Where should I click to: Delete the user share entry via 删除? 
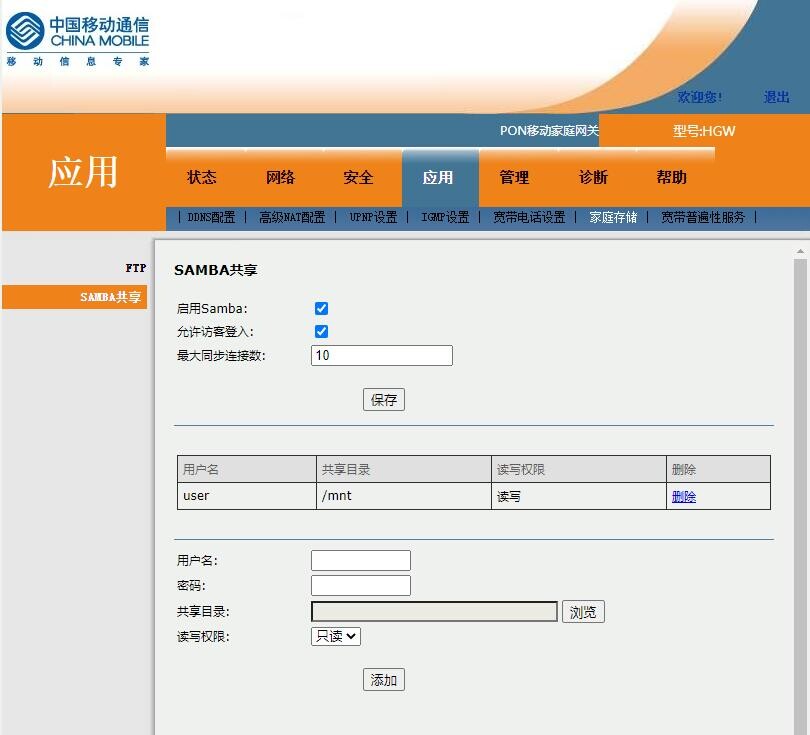(684, 497)
